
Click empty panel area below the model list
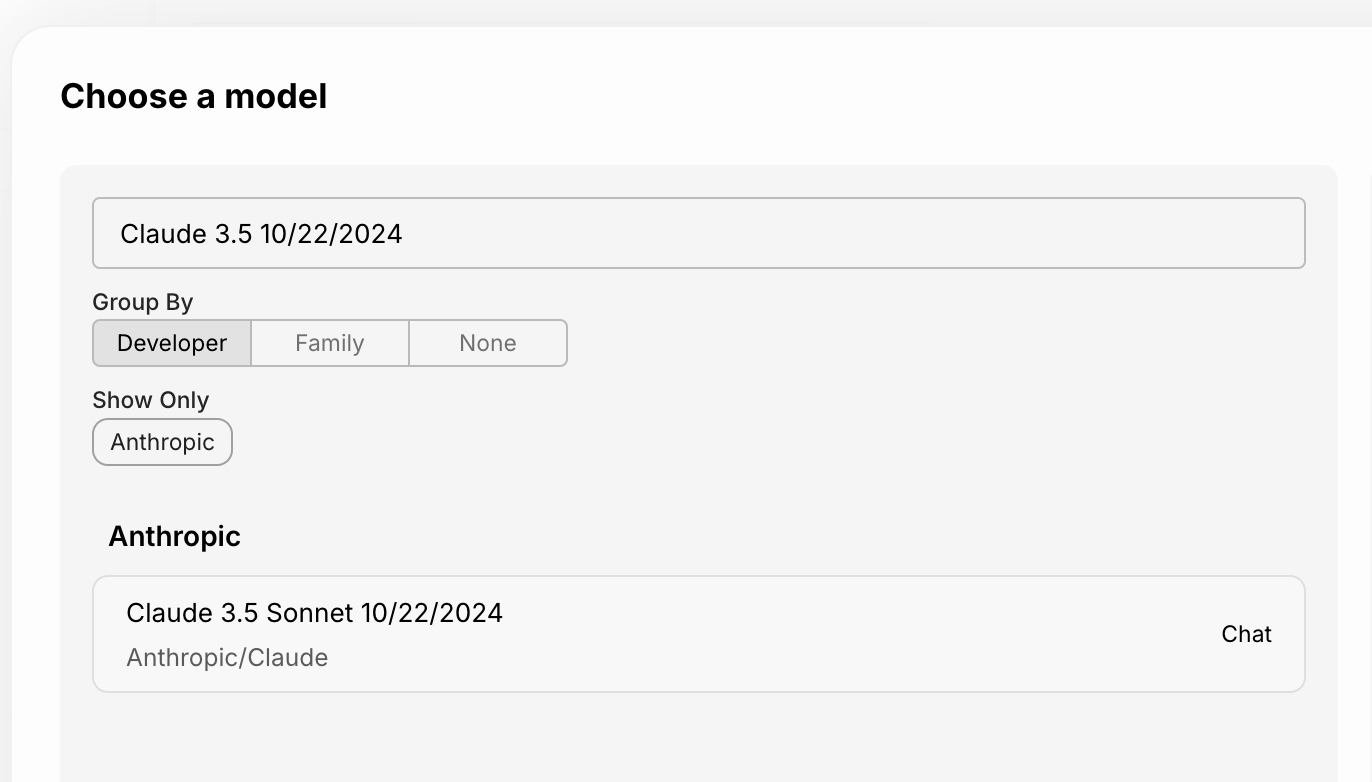698,738
